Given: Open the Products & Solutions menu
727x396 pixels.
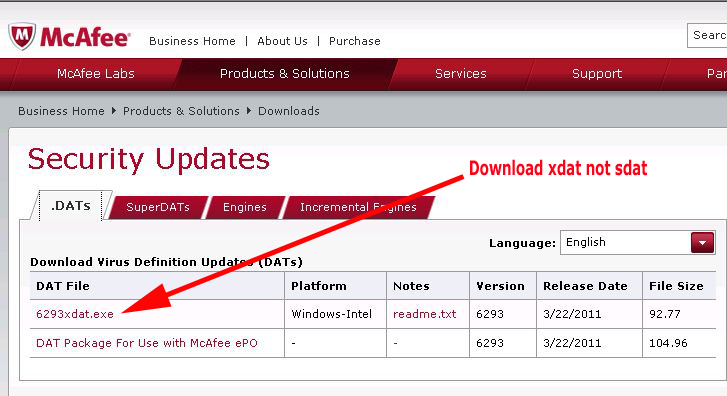Looking at the screenshot, I should click(284, 74).
